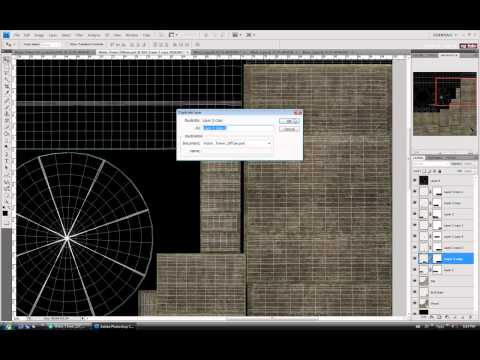The width and height of the screenshot is (480, 360).
Task: Toggle visibility of the selected blue layer
Action: [415, 258]
